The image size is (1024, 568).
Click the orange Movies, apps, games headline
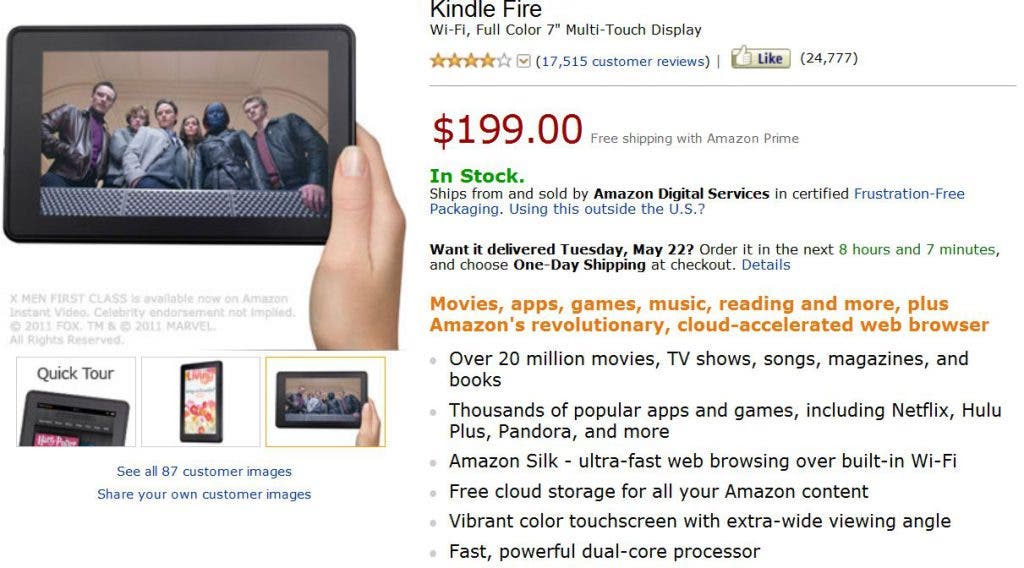point(709,314)
